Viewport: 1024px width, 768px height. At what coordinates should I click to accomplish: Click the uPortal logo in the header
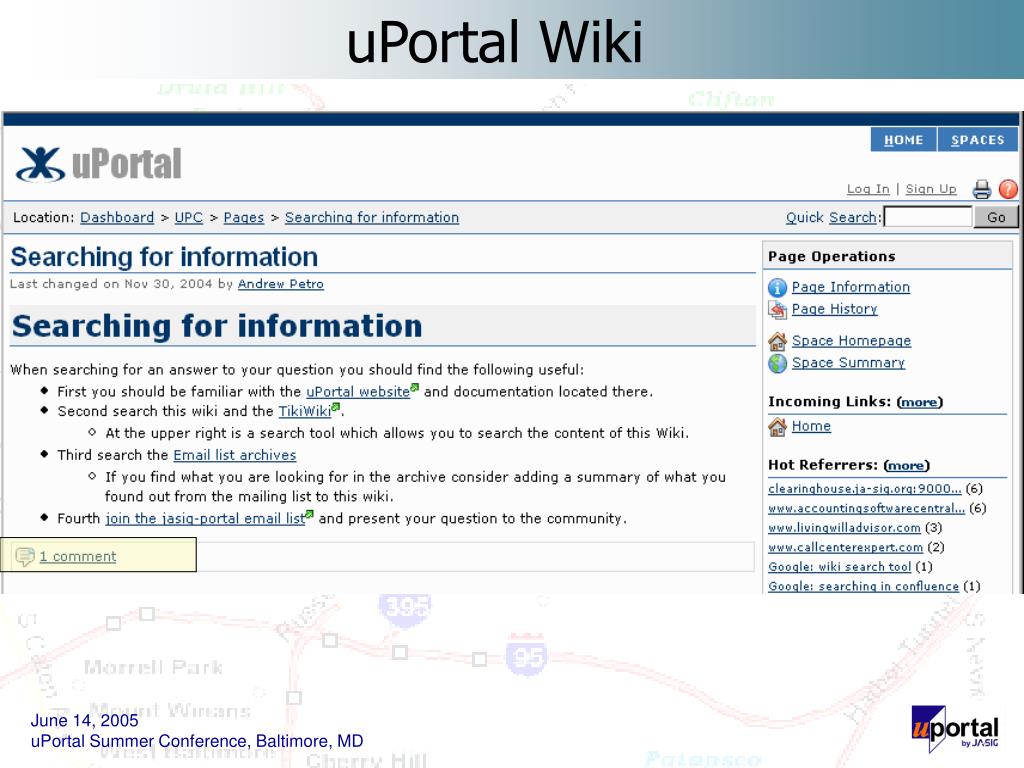pyautogui.click(x=99, y=163)
